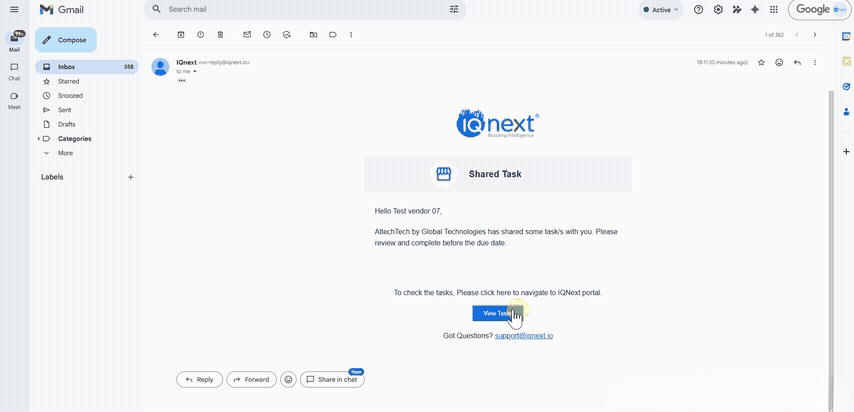The image size is (854, 412).
Task: Click the Add to Tasks icon
Action: [286, 34]
